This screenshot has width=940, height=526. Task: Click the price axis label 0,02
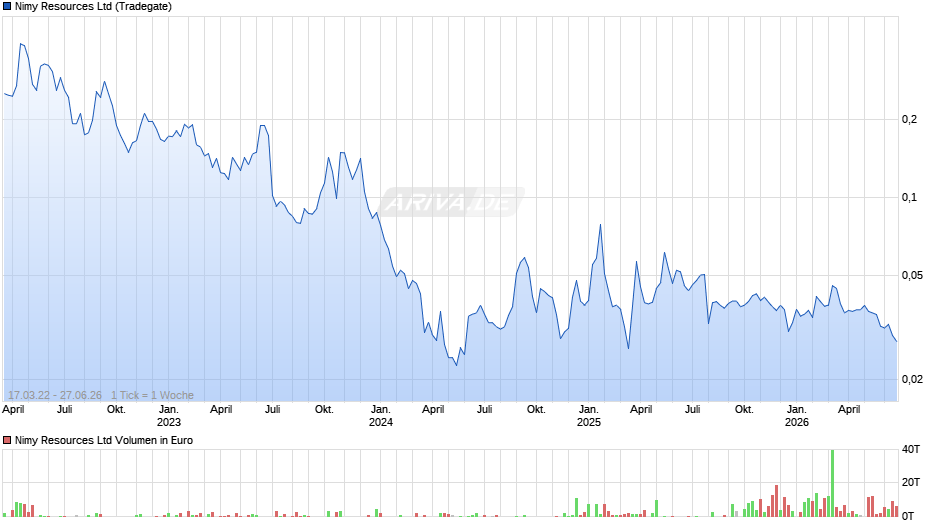pyautogui.click(x=912, y=380)
